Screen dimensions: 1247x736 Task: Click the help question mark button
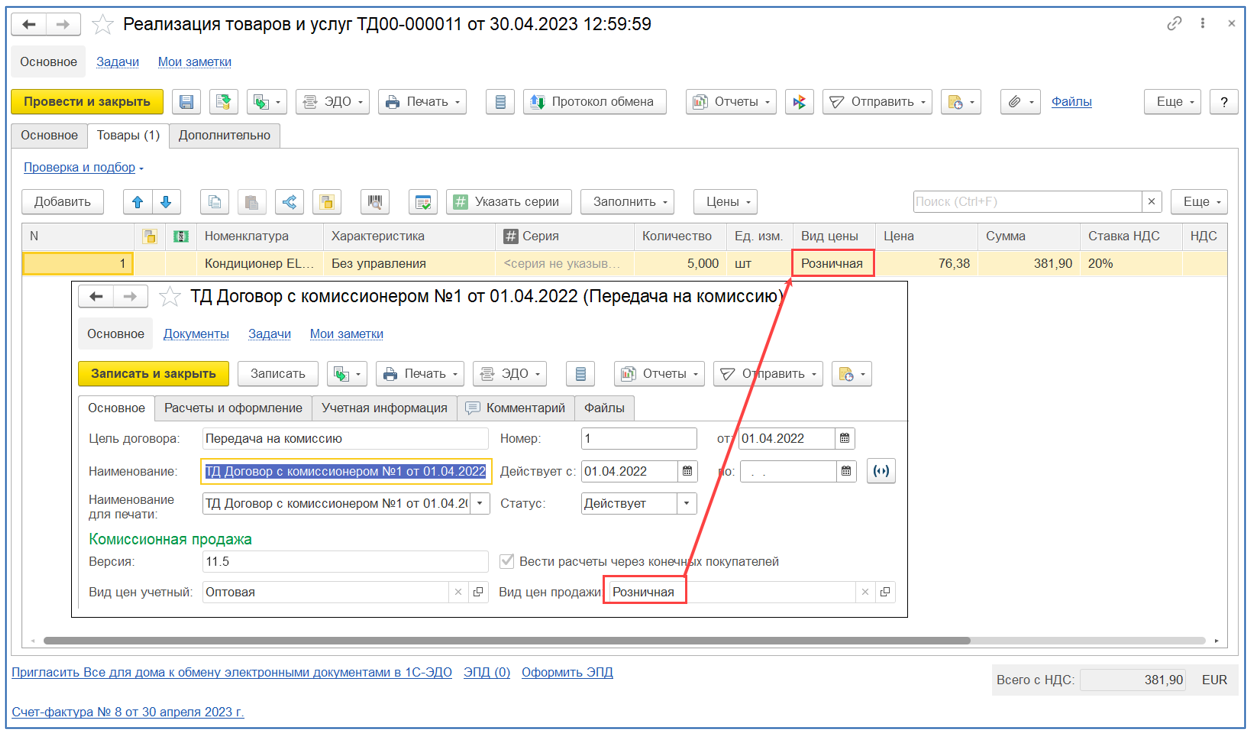click(x=1223, y=102)
